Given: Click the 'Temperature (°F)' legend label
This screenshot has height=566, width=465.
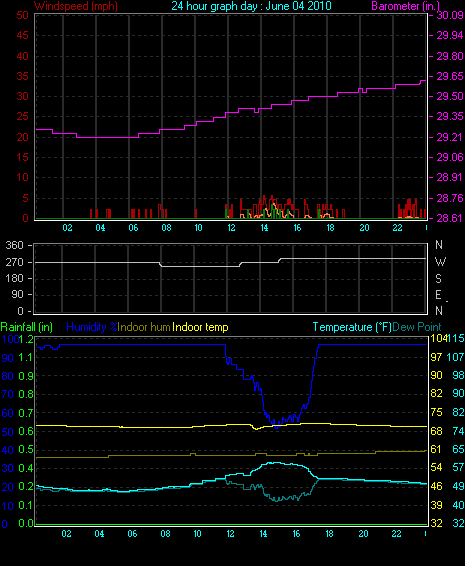Looking at the screenshot, I should pyautogui.click(x=352, y=327).
